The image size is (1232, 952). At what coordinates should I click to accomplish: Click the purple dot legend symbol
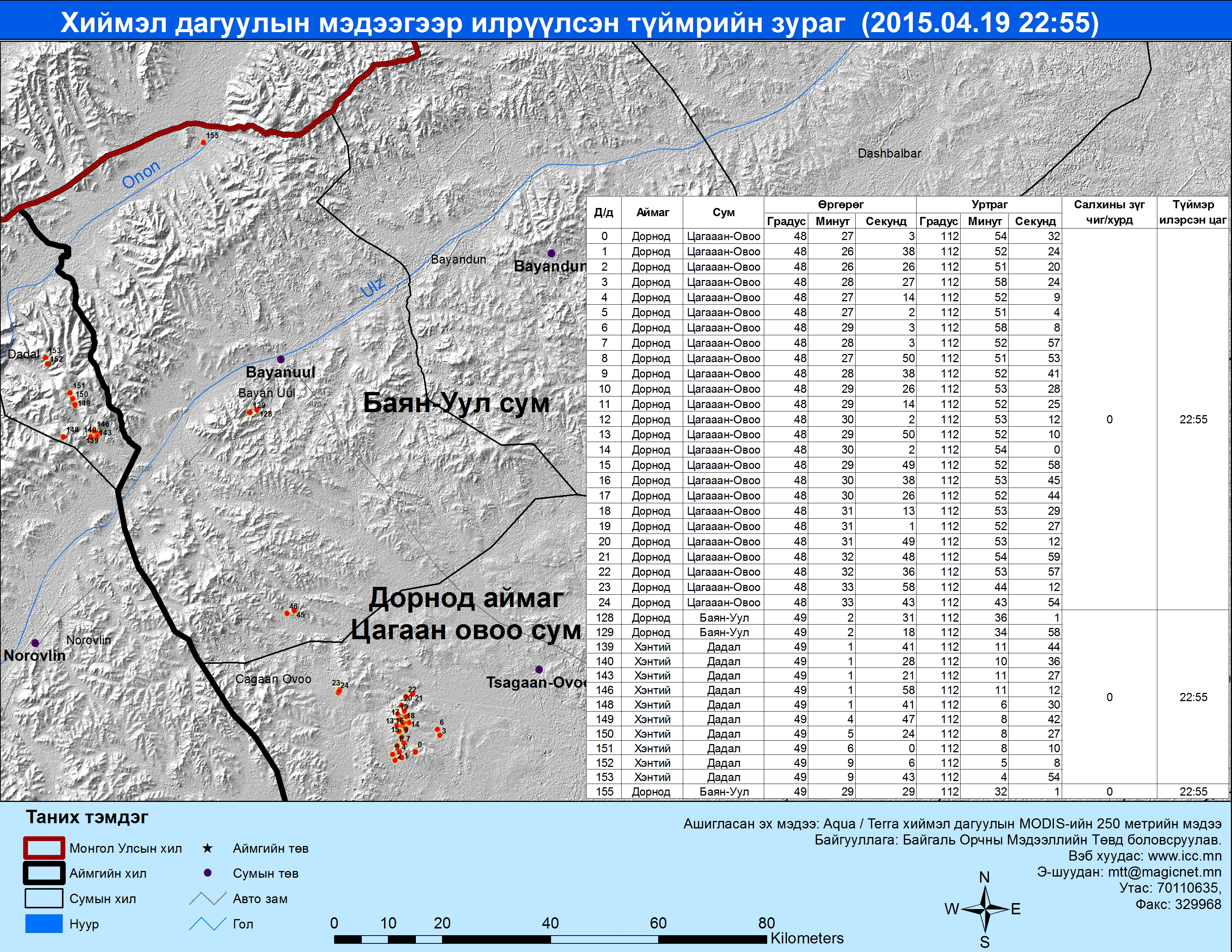coord(208,873)
